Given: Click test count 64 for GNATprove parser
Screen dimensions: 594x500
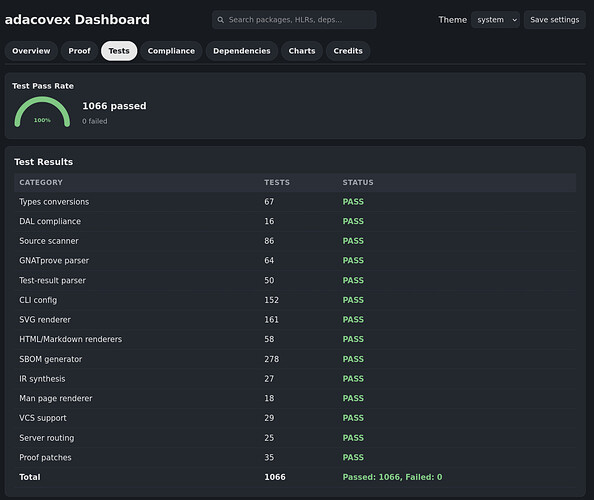Looking at the screenshot, I should click(269, 261).
